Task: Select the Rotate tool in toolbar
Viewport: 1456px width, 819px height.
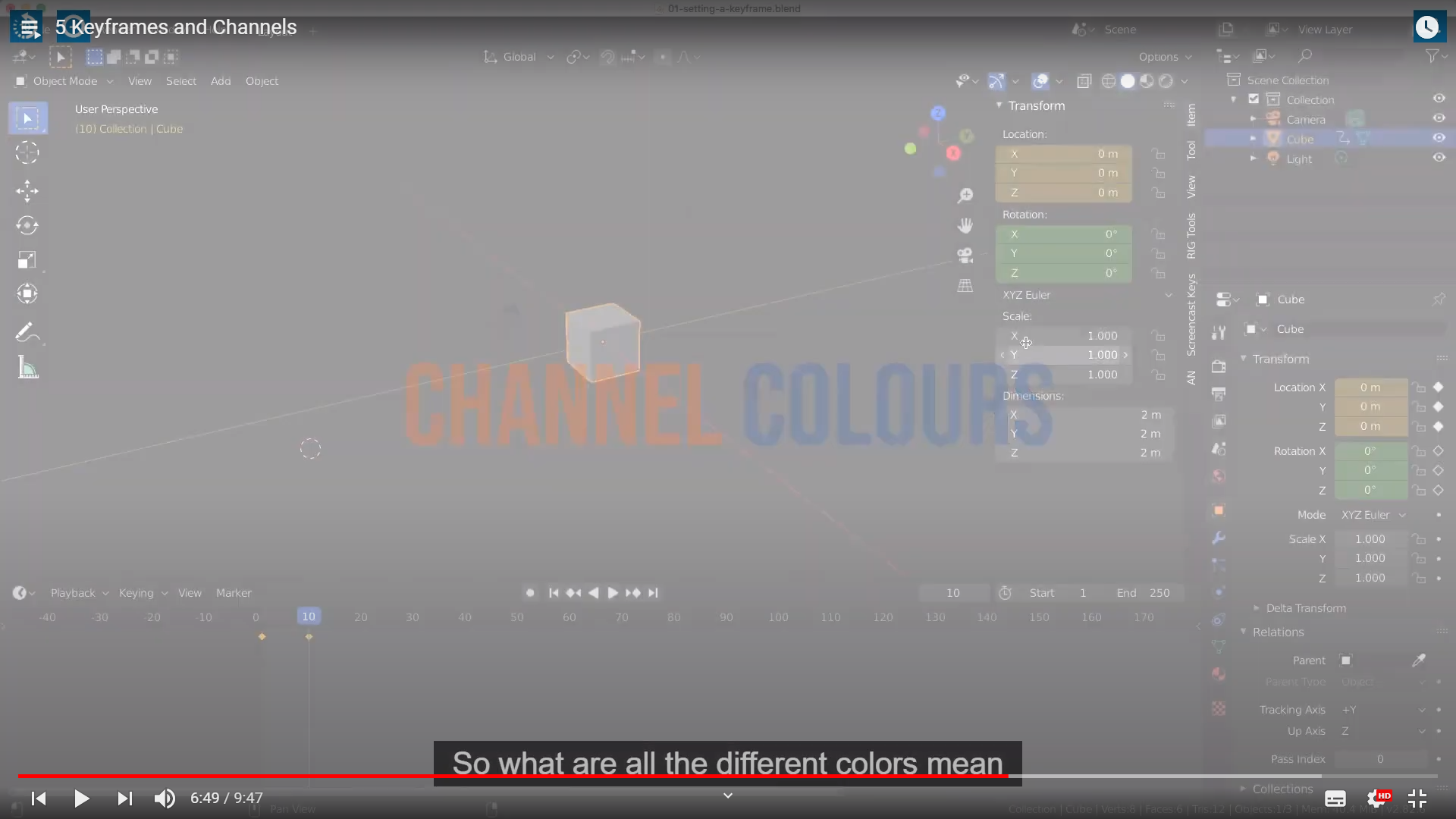Action: (x=27, y=225)
